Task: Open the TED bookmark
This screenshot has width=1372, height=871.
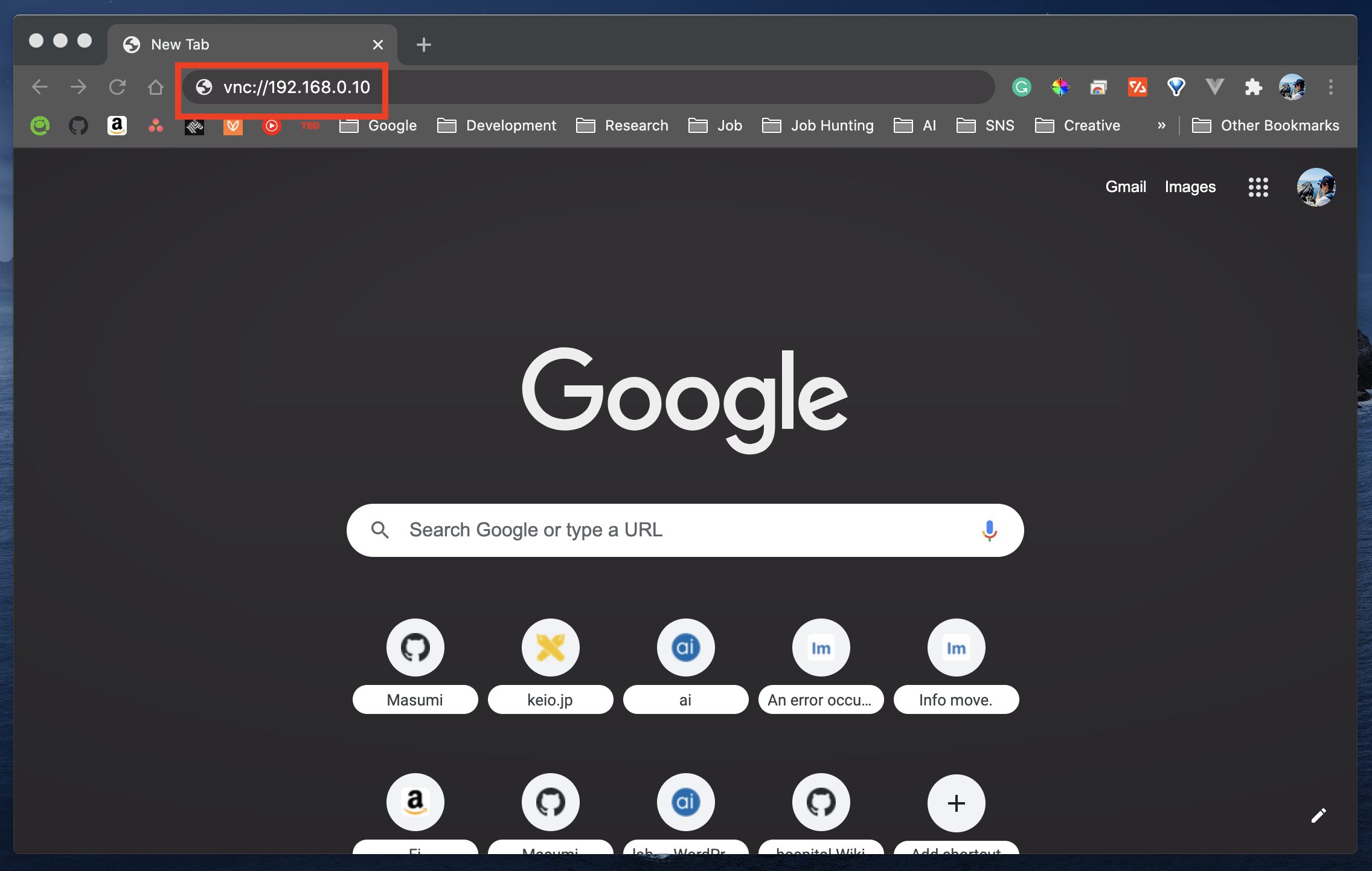Action: (310, 126)
